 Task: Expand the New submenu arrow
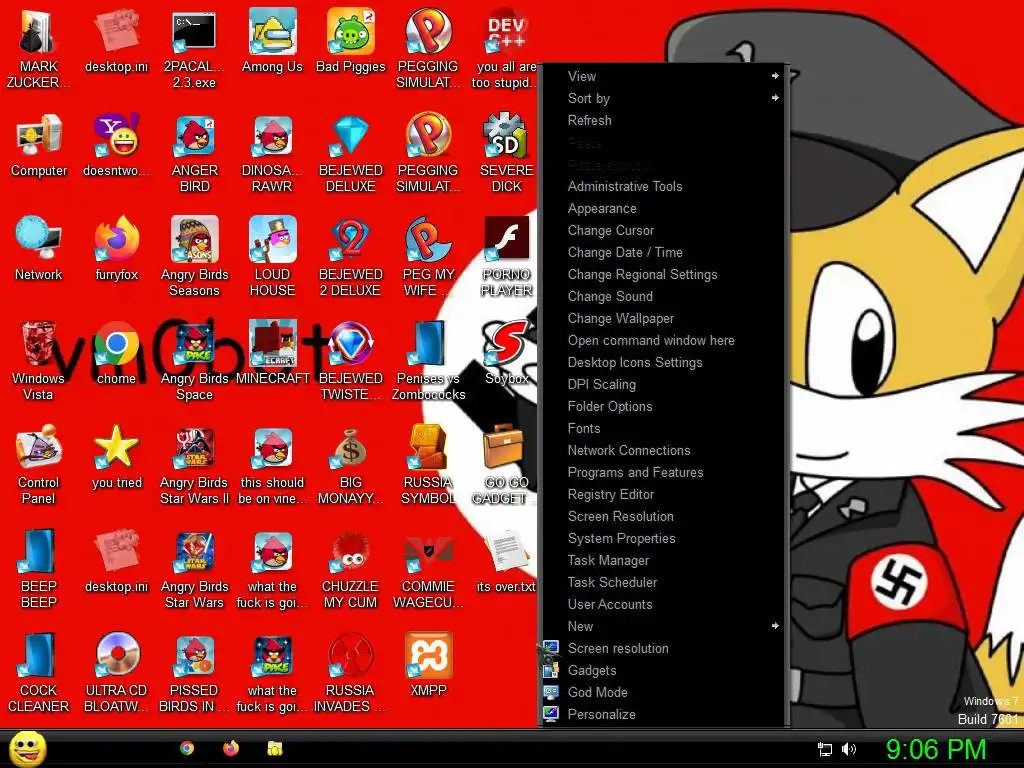[x=775, y=626]
